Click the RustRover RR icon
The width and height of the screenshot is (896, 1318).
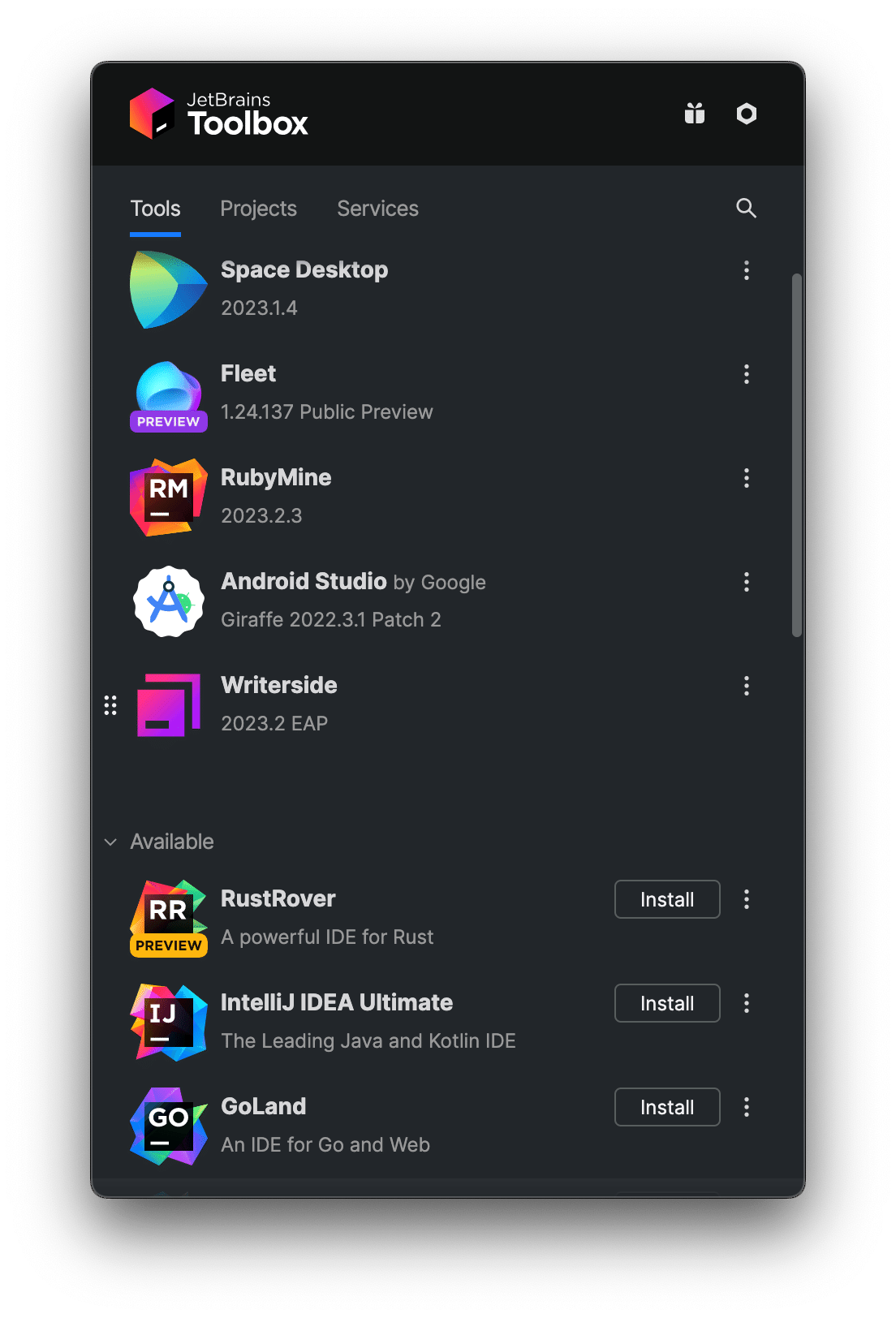[169, 919]
